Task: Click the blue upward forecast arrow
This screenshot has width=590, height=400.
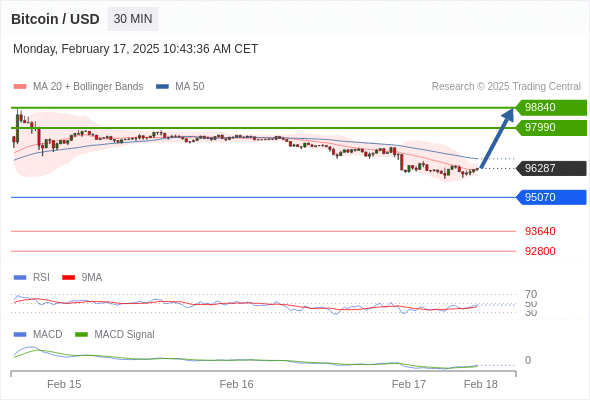Action: click(x=497, y=138)
